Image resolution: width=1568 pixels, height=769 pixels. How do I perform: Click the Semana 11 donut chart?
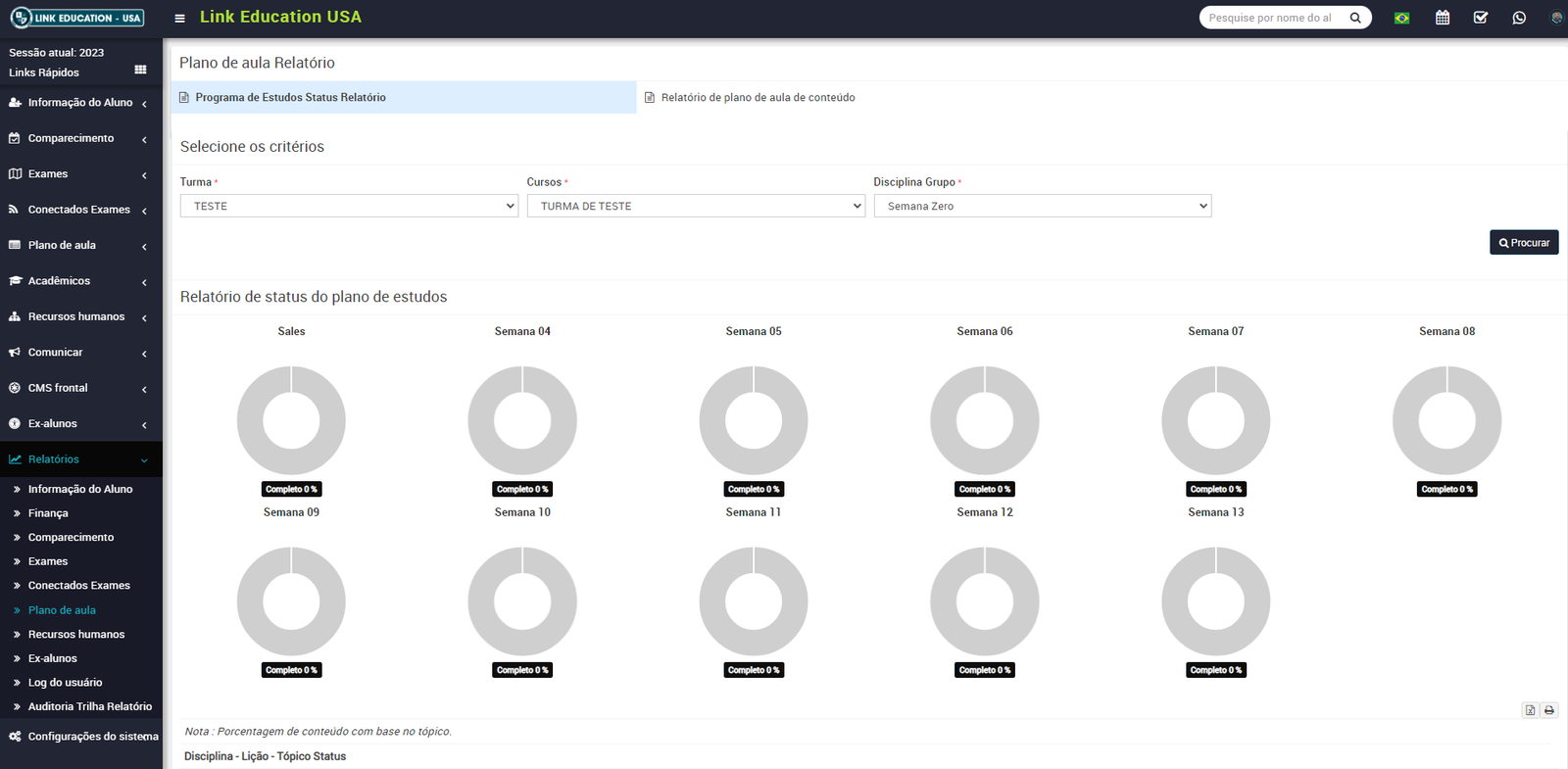click(x=754, y=601)
